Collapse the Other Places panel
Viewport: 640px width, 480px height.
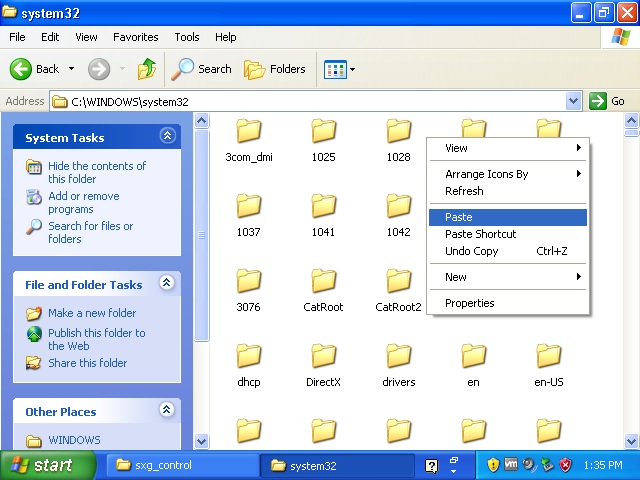coord(167,411)
